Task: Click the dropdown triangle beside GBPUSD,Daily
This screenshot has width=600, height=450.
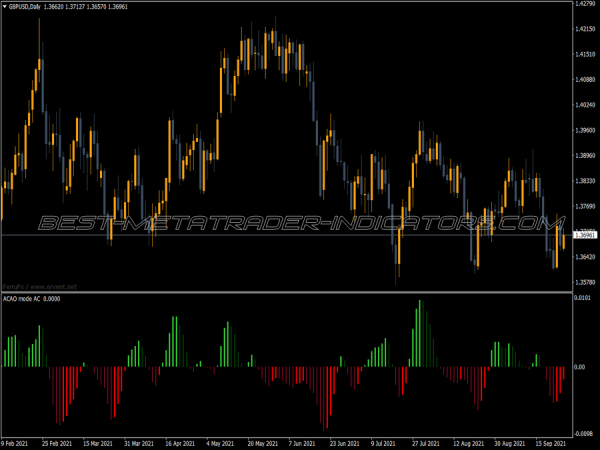Action: (4, 6)
